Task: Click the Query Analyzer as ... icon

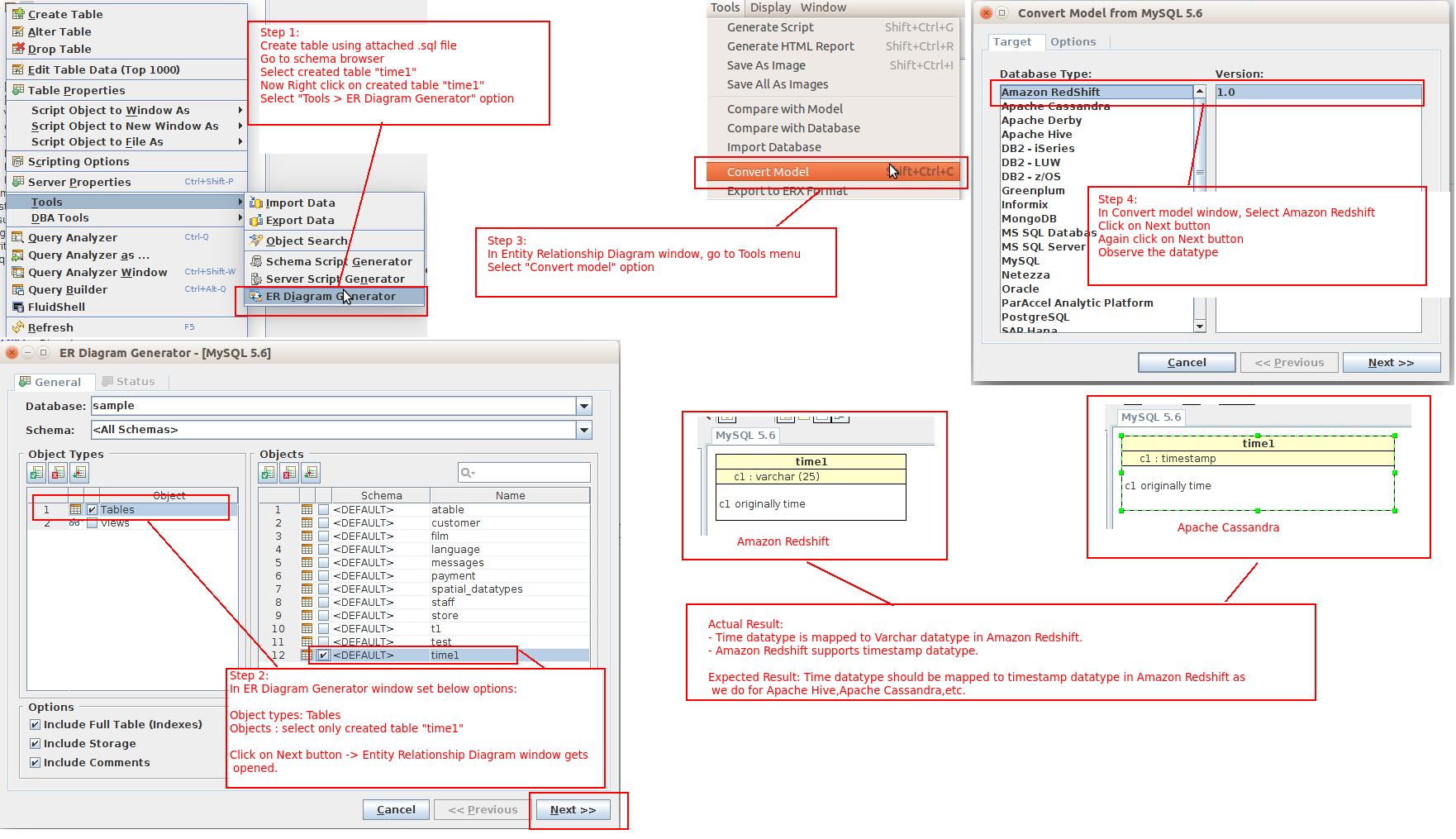Action: point(18,255)
